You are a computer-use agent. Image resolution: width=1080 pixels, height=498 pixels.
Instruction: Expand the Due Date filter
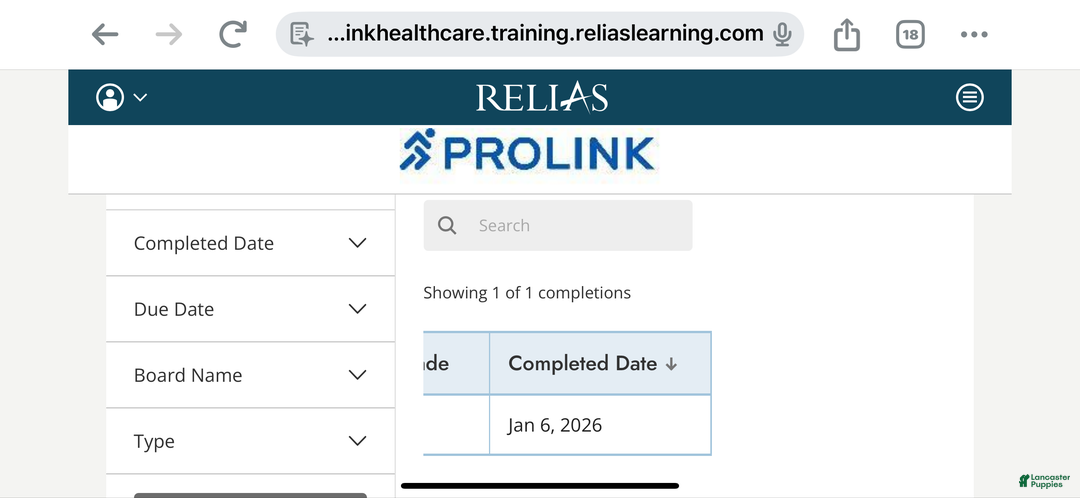tap(250, 309)
